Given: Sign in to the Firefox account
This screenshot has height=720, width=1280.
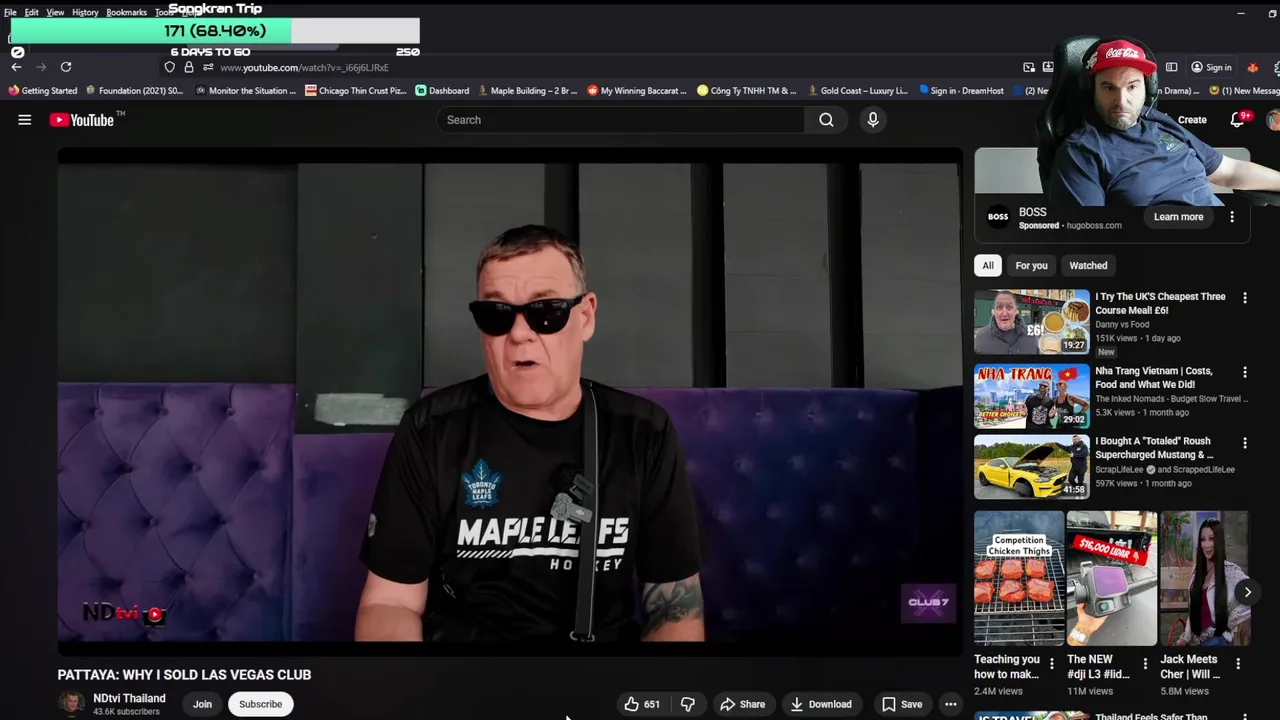Looking at the screenshot, I should coord(1211,67).
